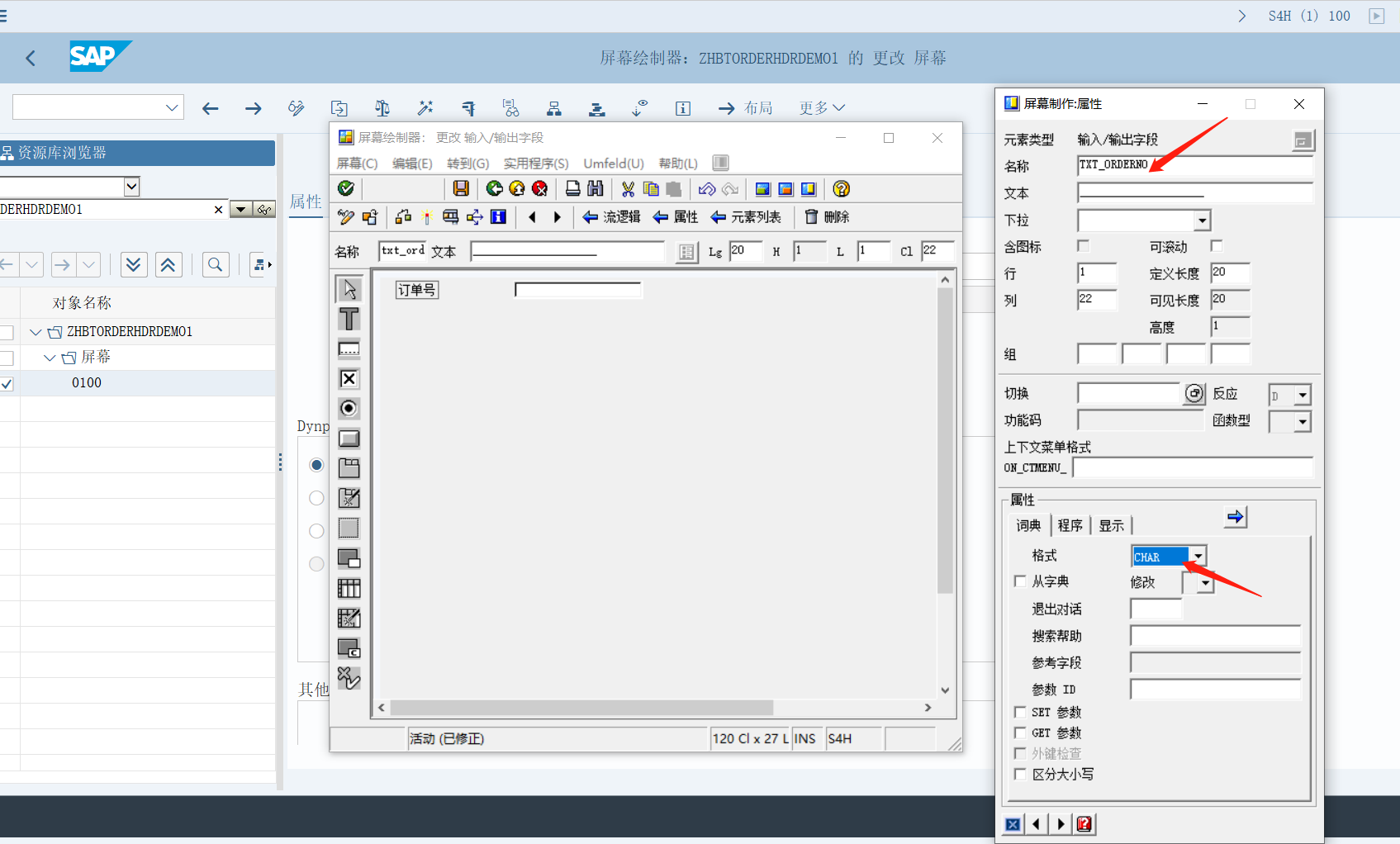The height and width of the screenshot is (844, 1400).
Task: Click the Print icon in painter toolbar
Action: (572, 189)
